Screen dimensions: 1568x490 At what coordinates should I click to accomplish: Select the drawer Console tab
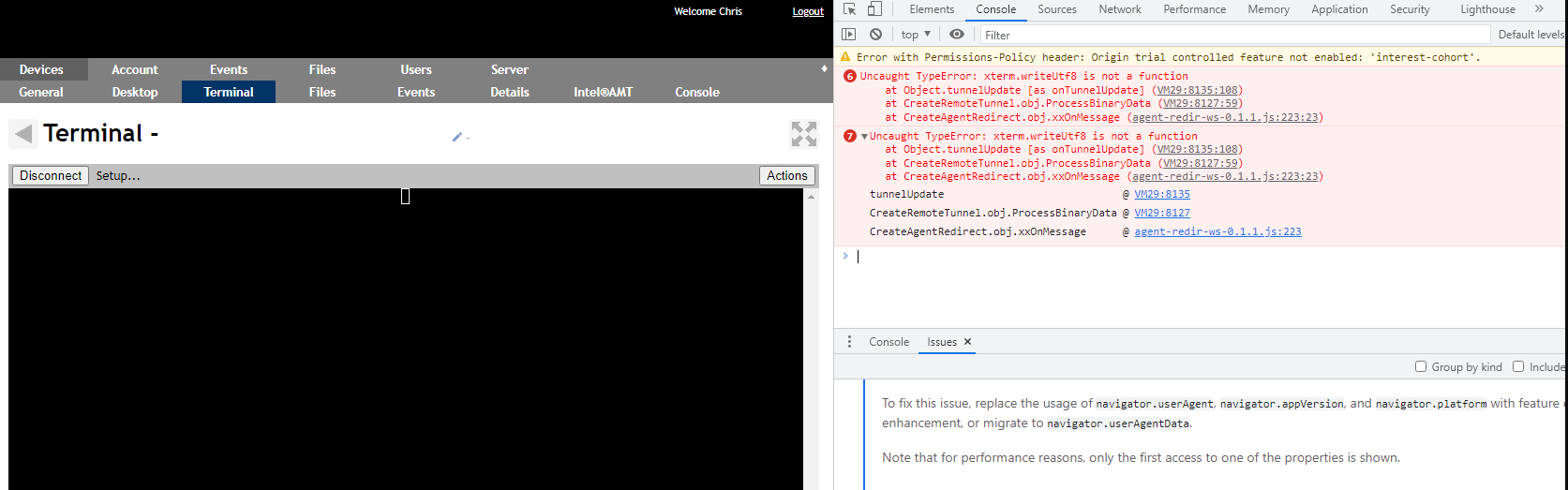click(x=889, y=342)
